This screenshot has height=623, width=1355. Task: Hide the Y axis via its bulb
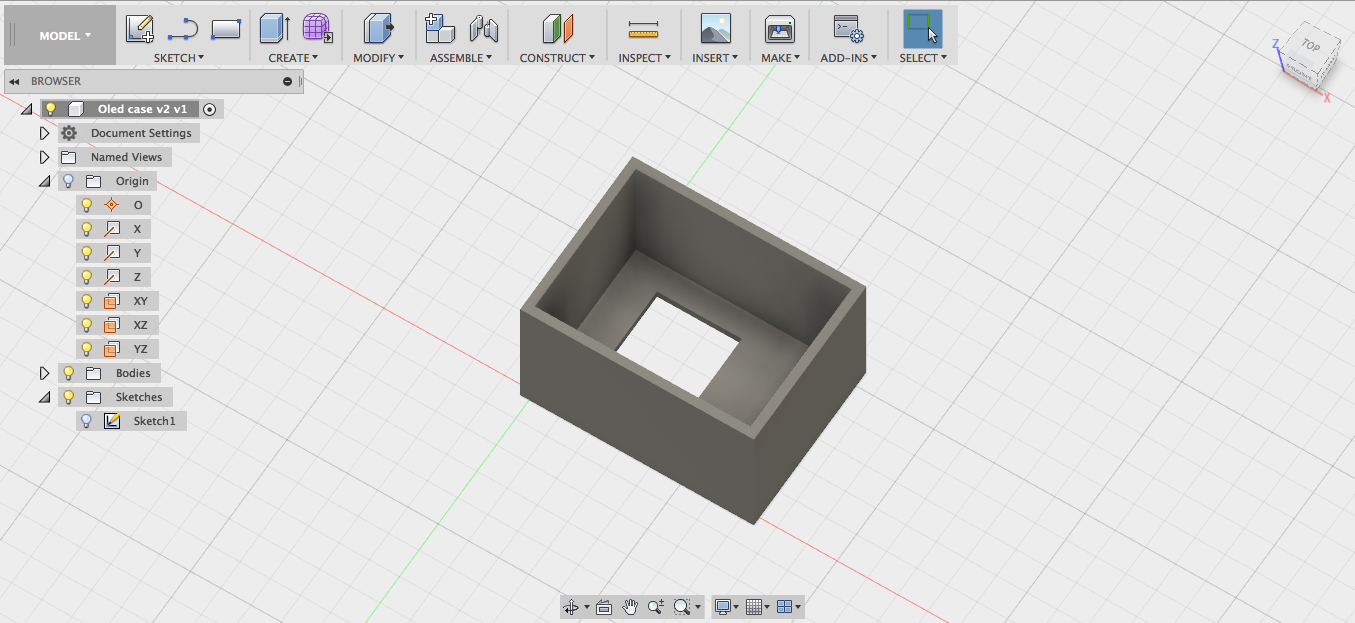[x=87, y=253]
